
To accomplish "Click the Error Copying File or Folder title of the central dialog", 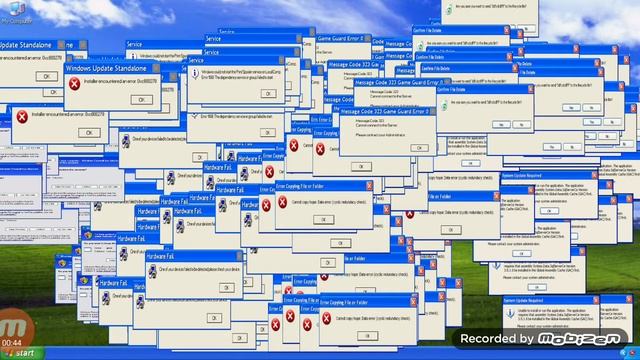I will pos(300,186).
